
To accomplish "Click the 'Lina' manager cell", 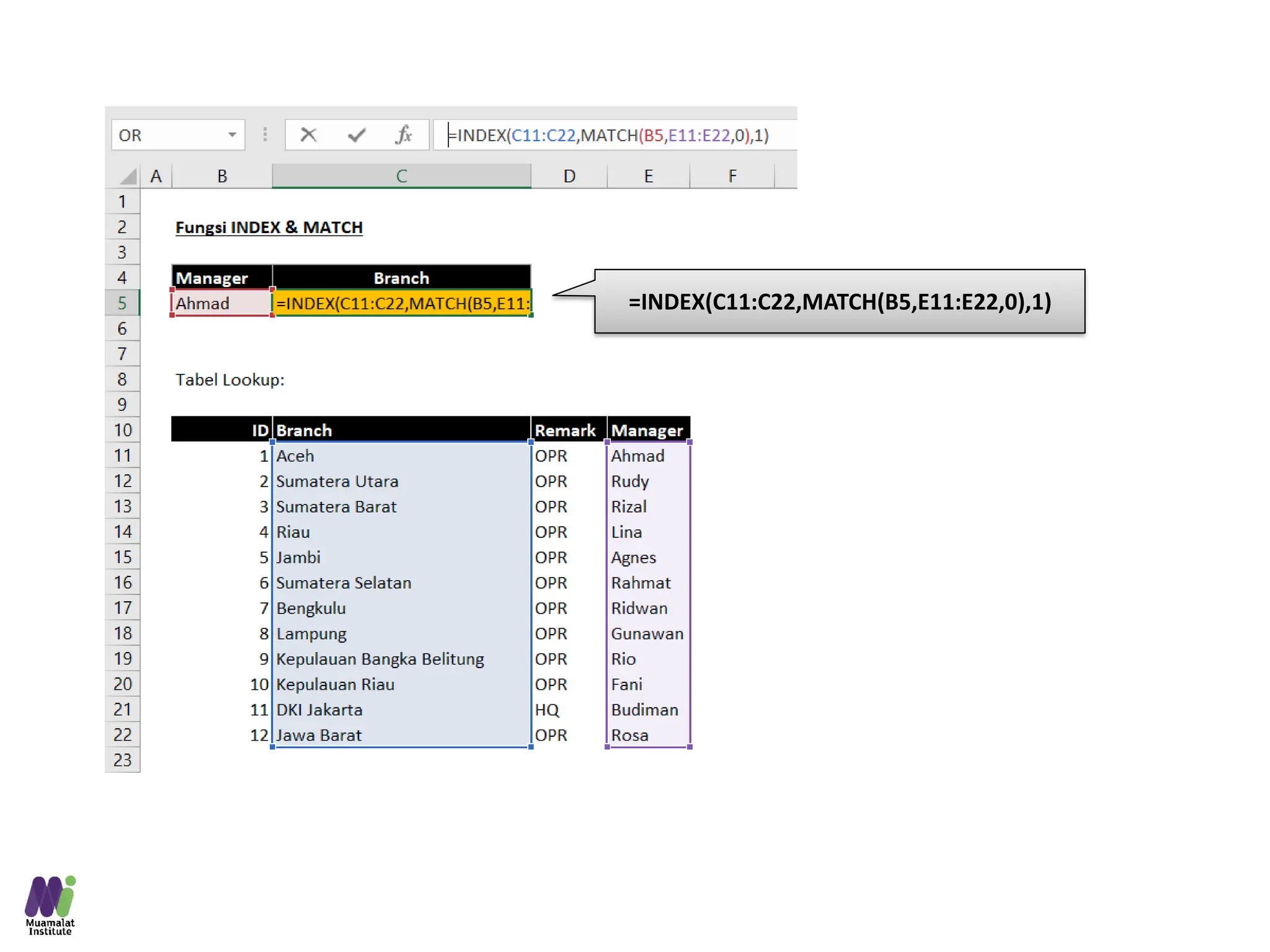I will pos(649,532).
